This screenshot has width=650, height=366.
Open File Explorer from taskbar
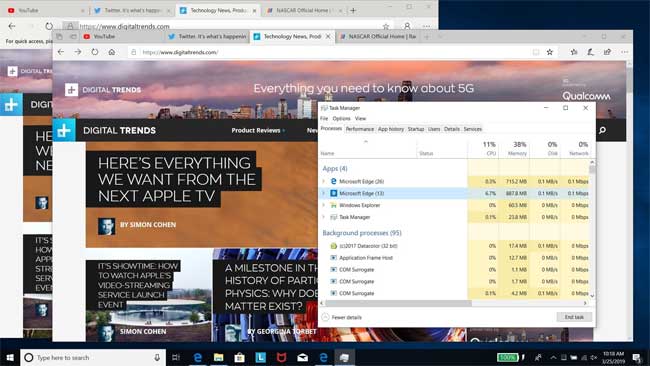[218, 357]
